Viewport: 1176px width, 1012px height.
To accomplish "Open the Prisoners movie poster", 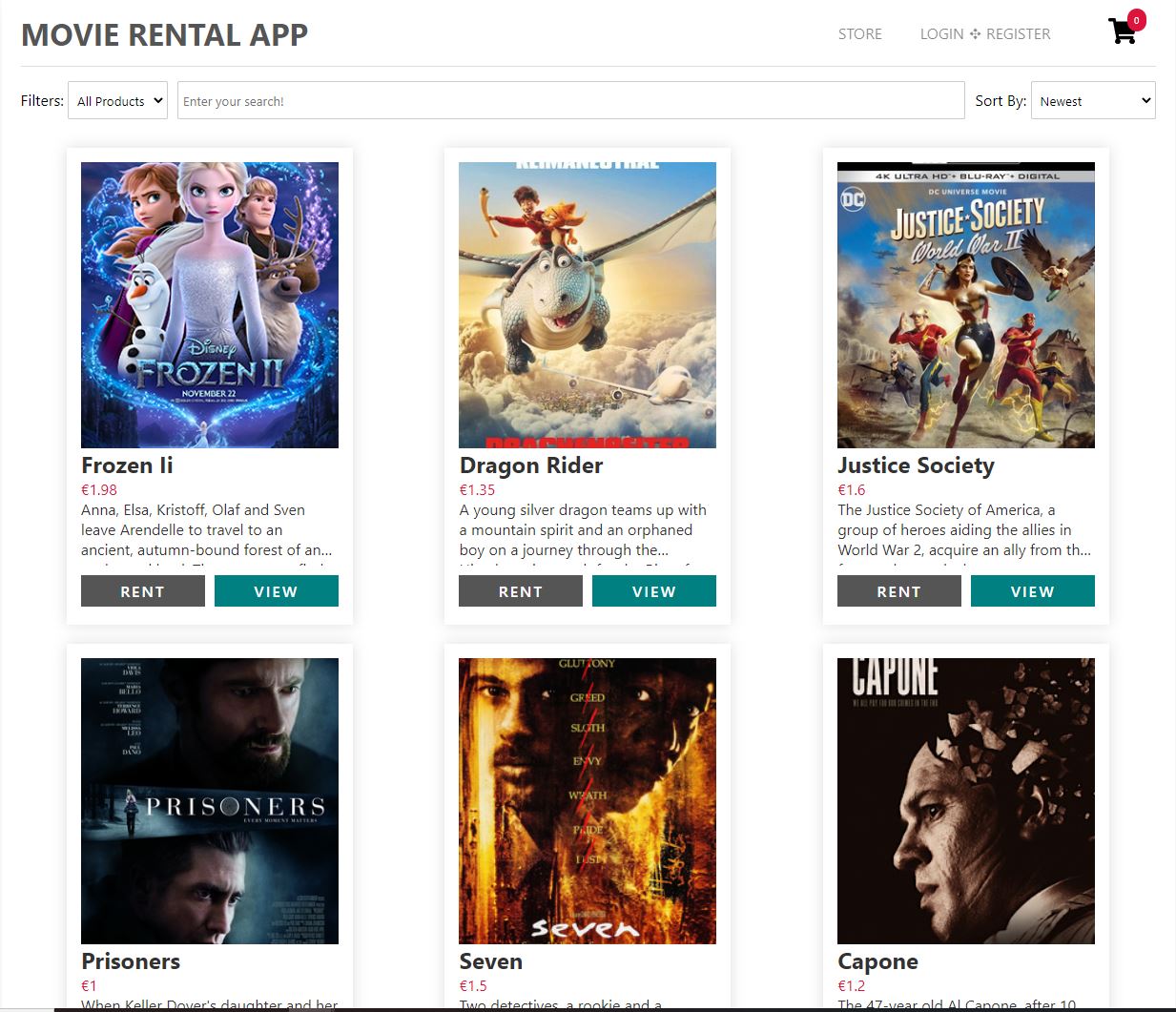I will pos(210,800).
